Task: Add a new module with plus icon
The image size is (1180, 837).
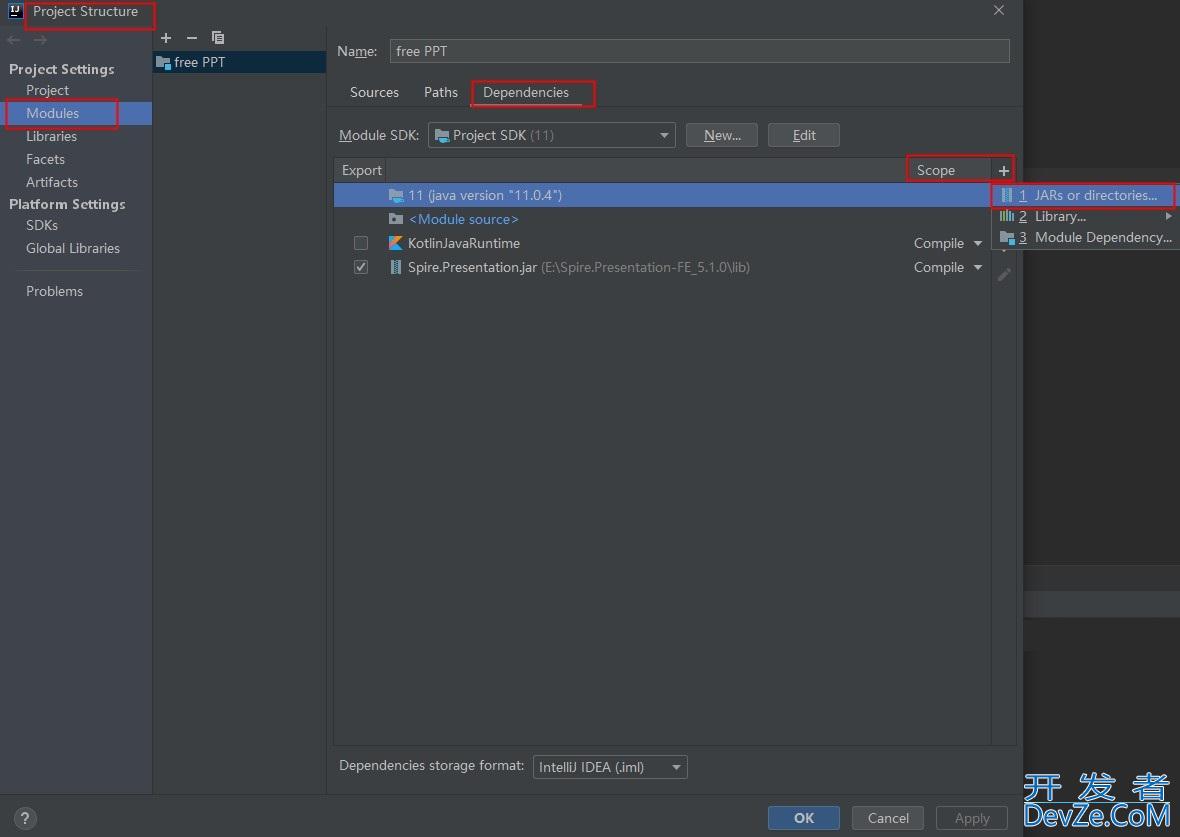Action: click(166, 38)
